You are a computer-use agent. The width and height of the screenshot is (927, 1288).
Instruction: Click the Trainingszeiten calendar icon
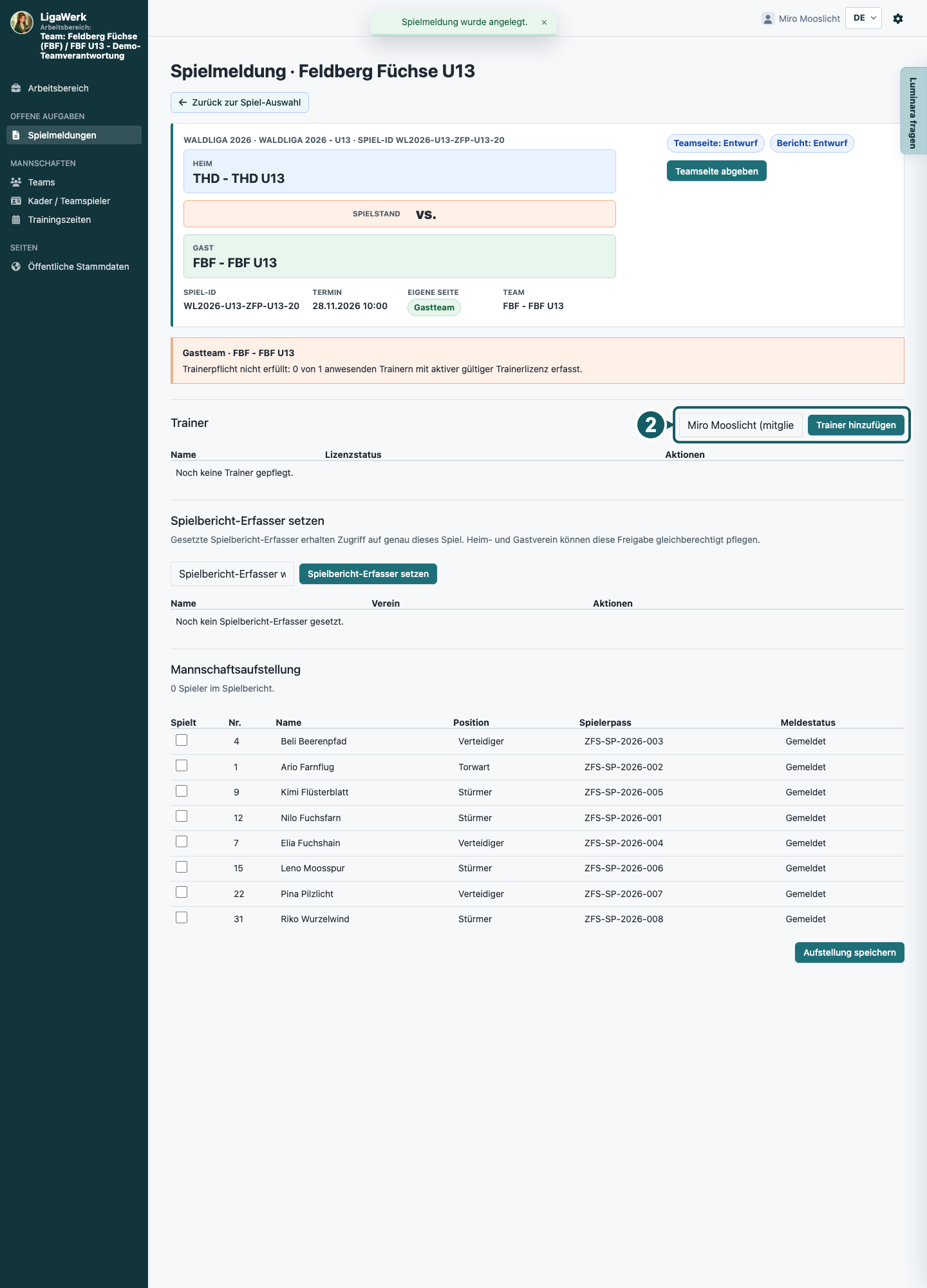click(16, 220)
